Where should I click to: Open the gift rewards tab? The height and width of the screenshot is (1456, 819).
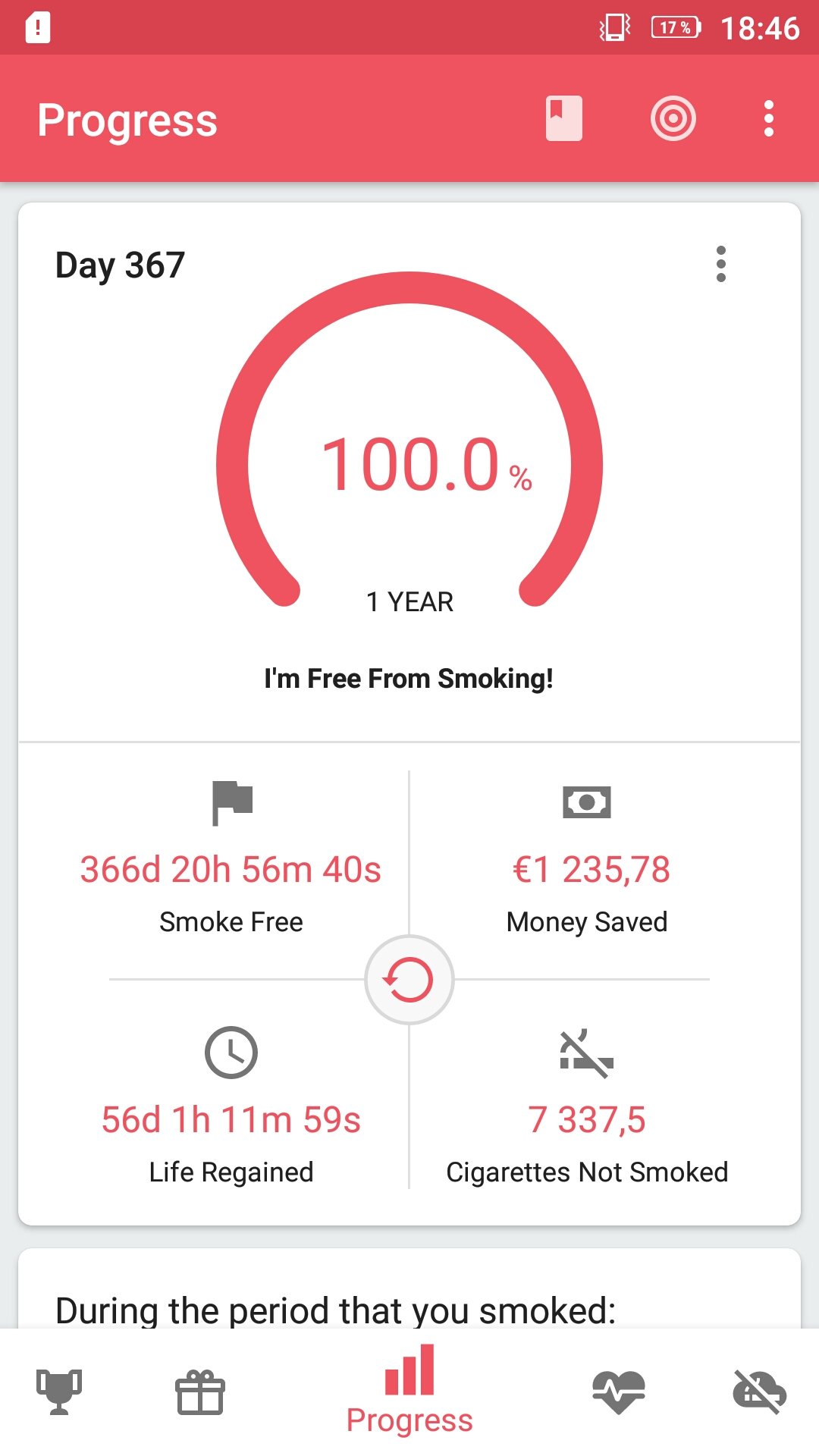click(200, 1392)
